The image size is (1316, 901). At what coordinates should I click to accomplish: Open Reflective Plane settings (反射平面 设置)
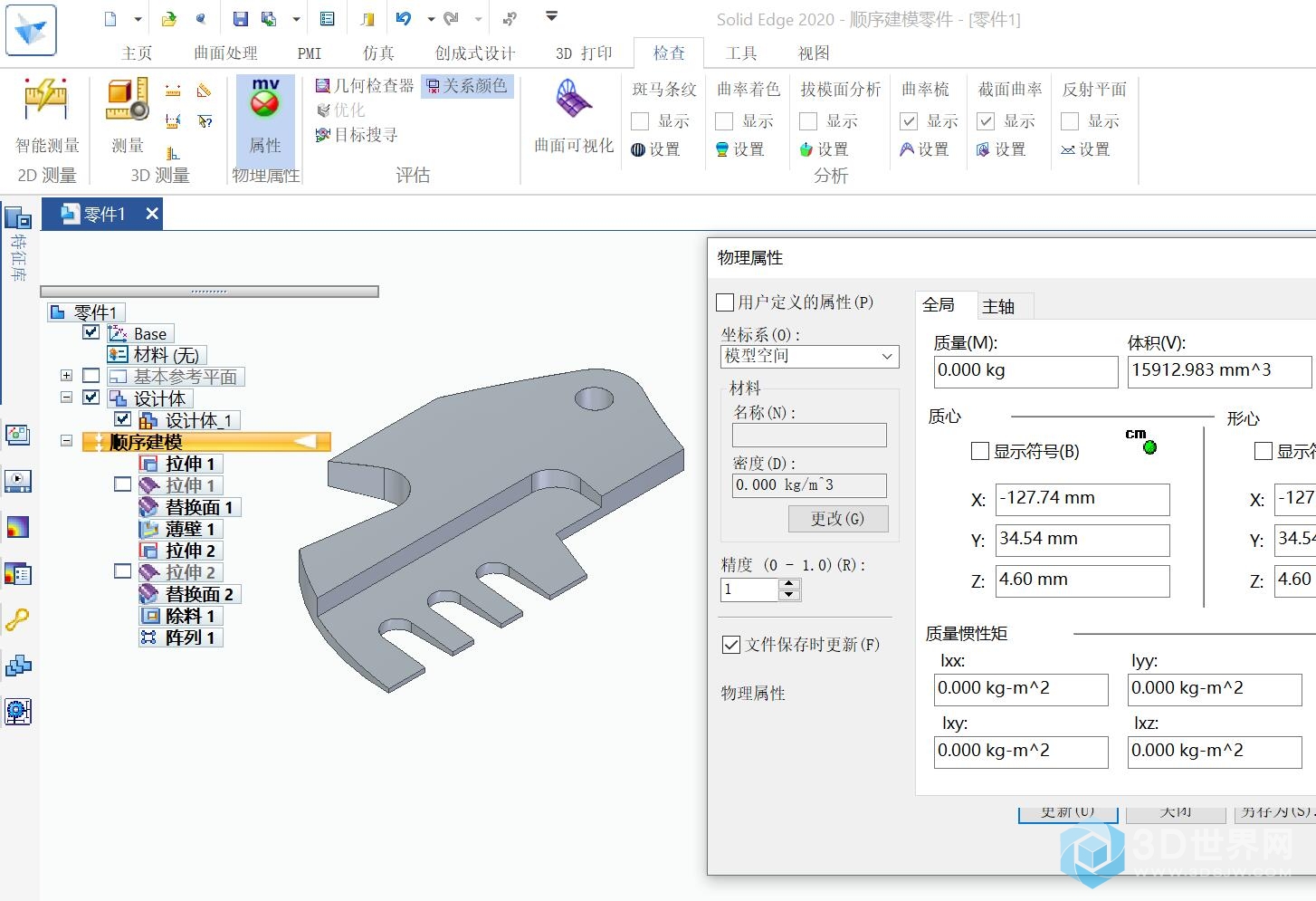click(x=1085, y=149)
